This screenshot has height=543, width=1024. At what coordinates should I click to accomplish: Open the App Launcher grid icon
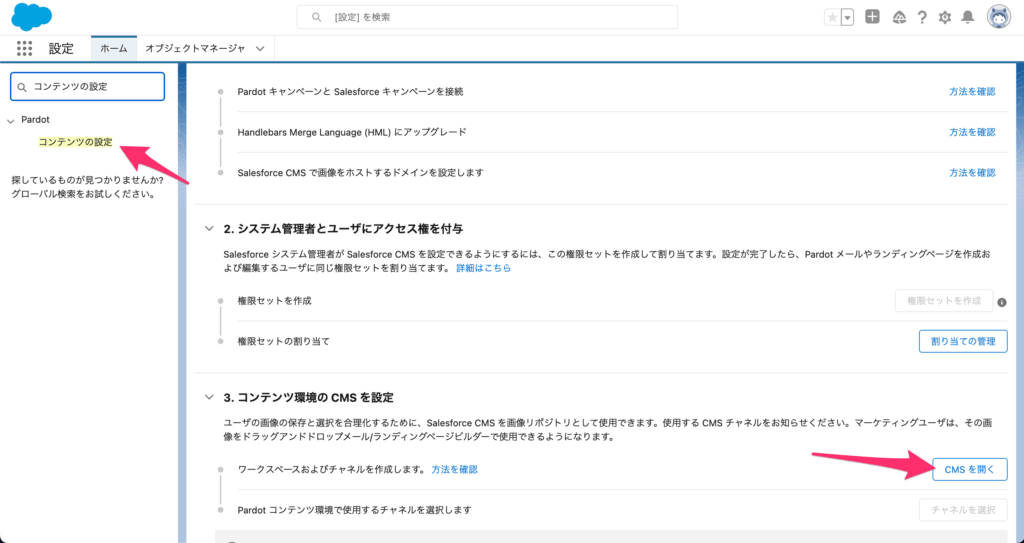coord(24,48)
